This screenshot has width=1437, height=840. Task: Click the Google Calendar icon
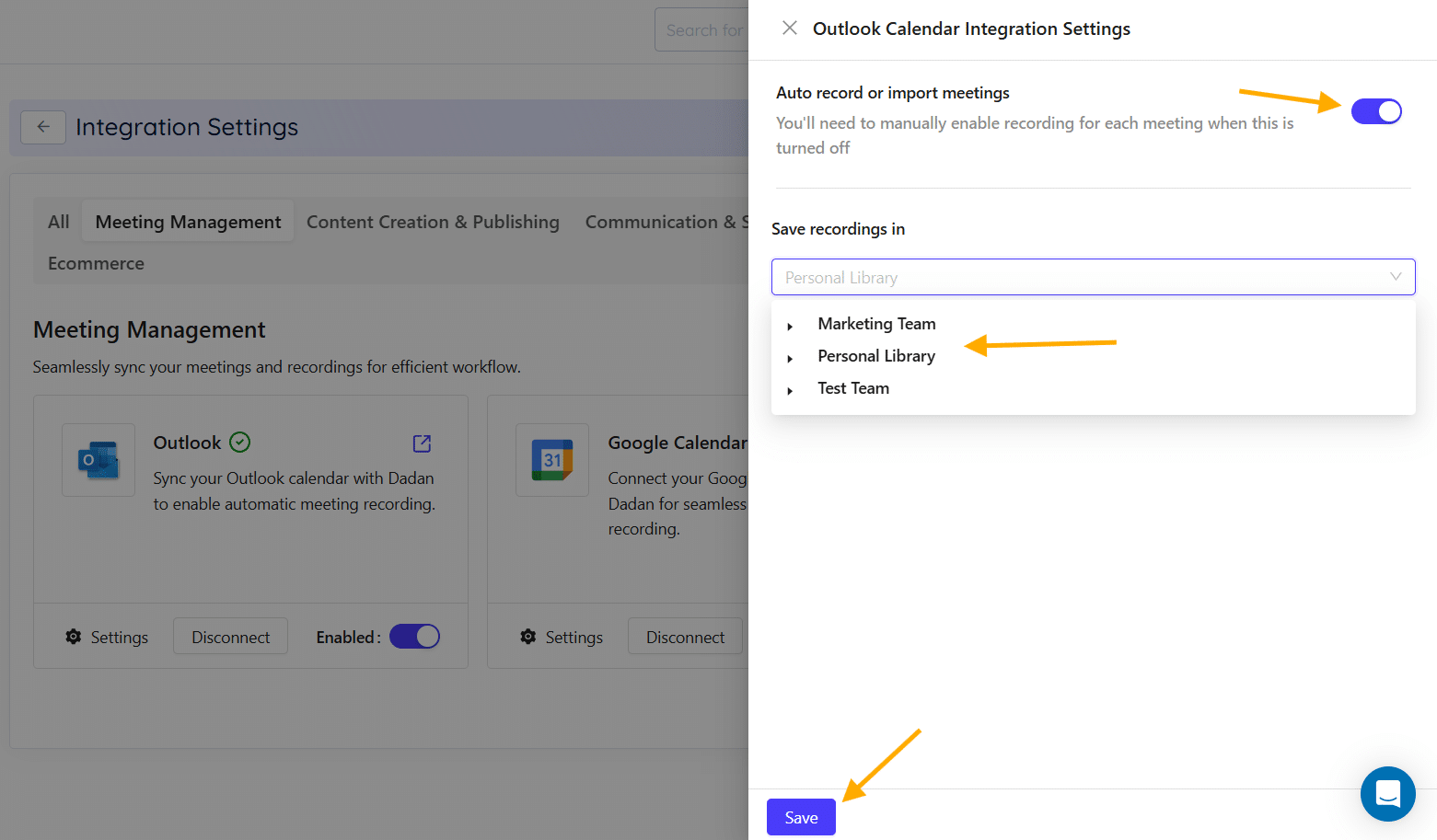tap(552, 460)
